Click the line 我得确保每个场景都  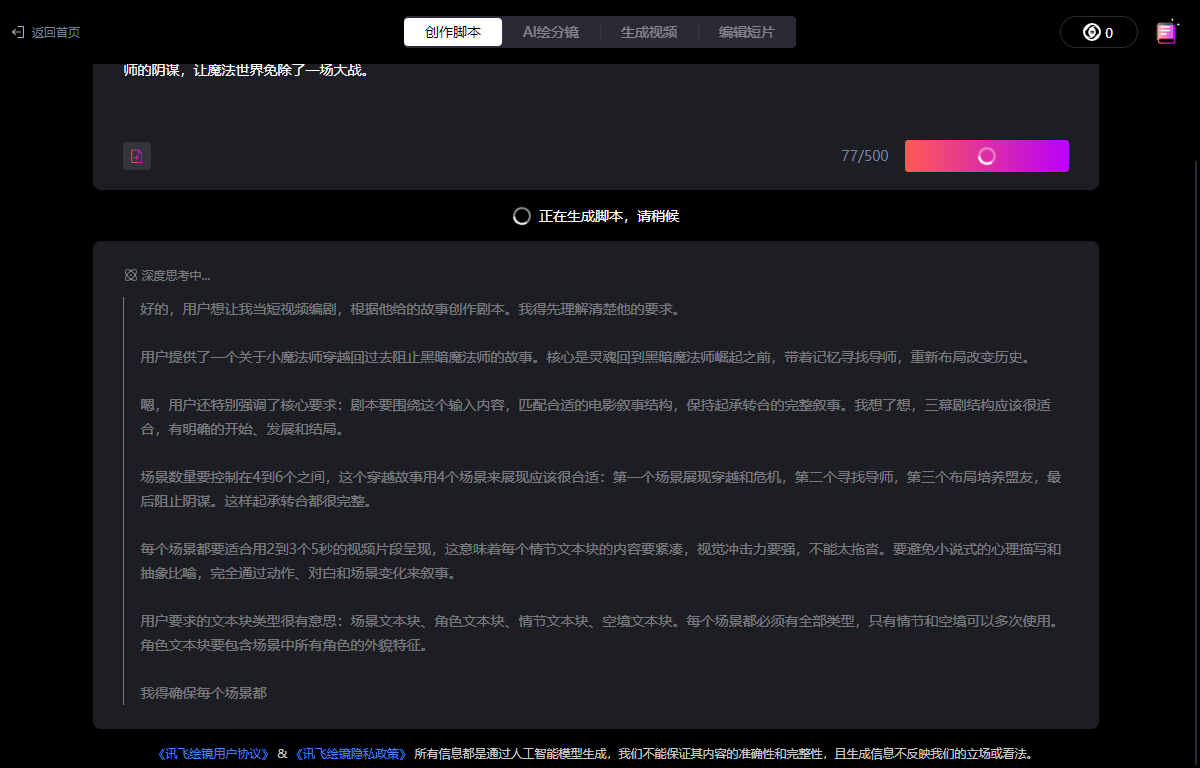click(x=203, y=693)
